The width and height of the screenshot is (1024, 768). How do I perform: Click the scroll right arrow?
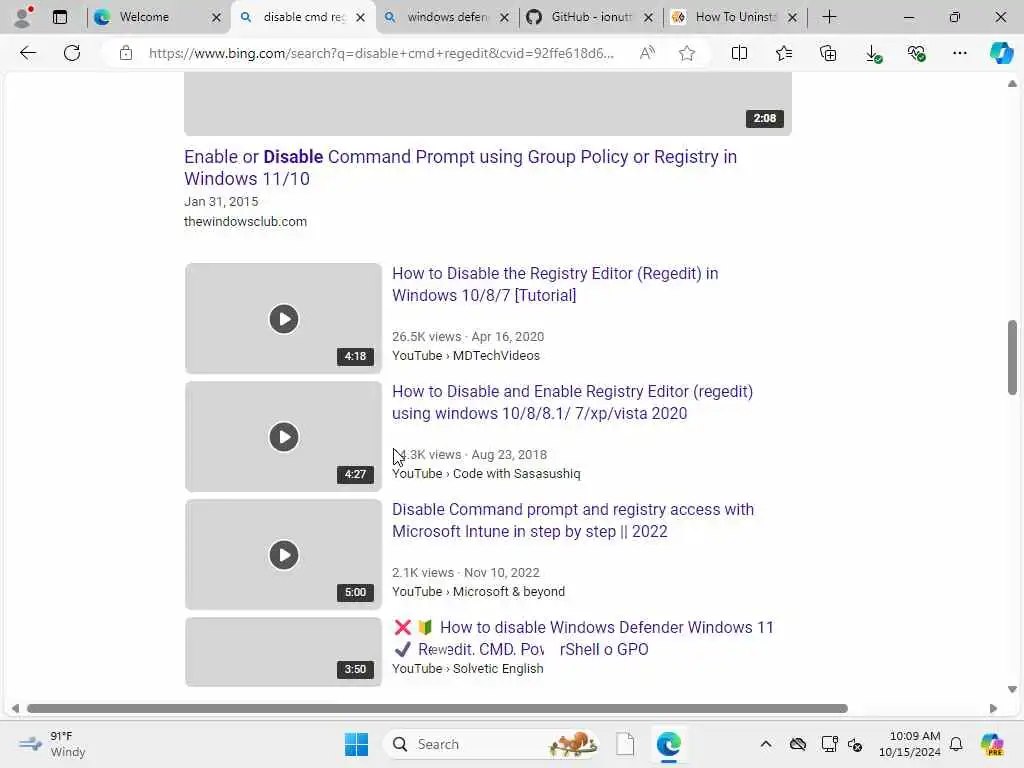point(993,709)
